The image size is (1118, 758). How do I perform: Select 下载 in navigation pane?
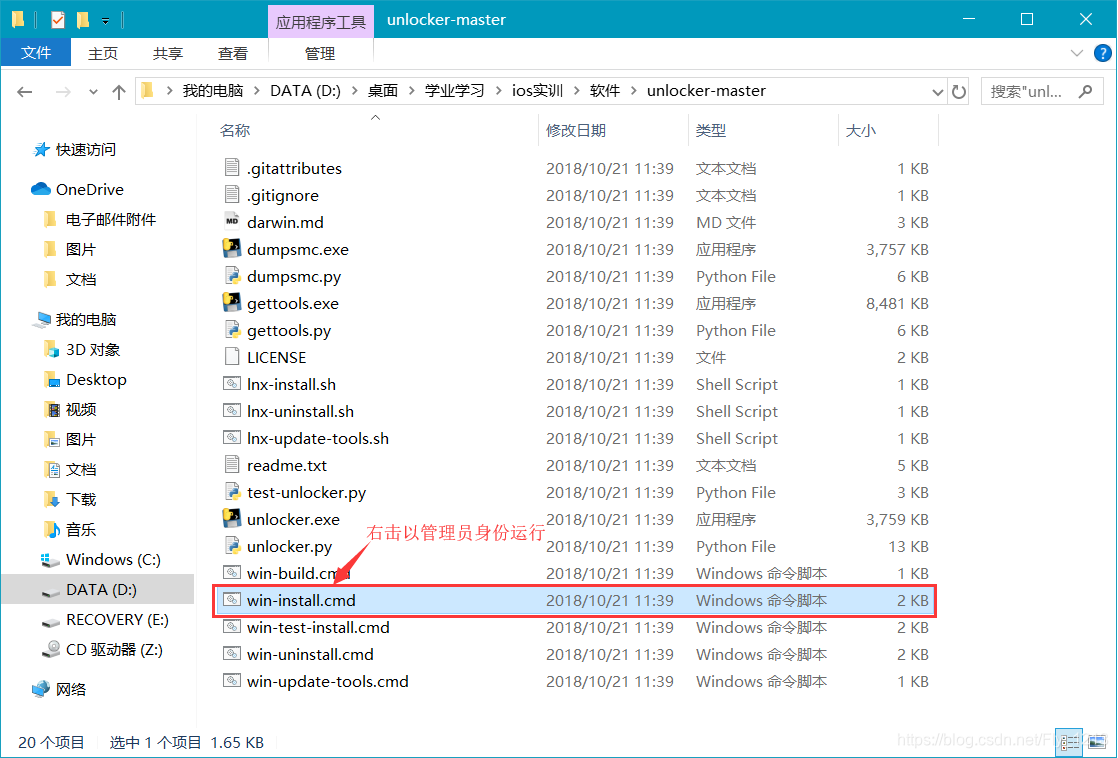click(81, 499)
